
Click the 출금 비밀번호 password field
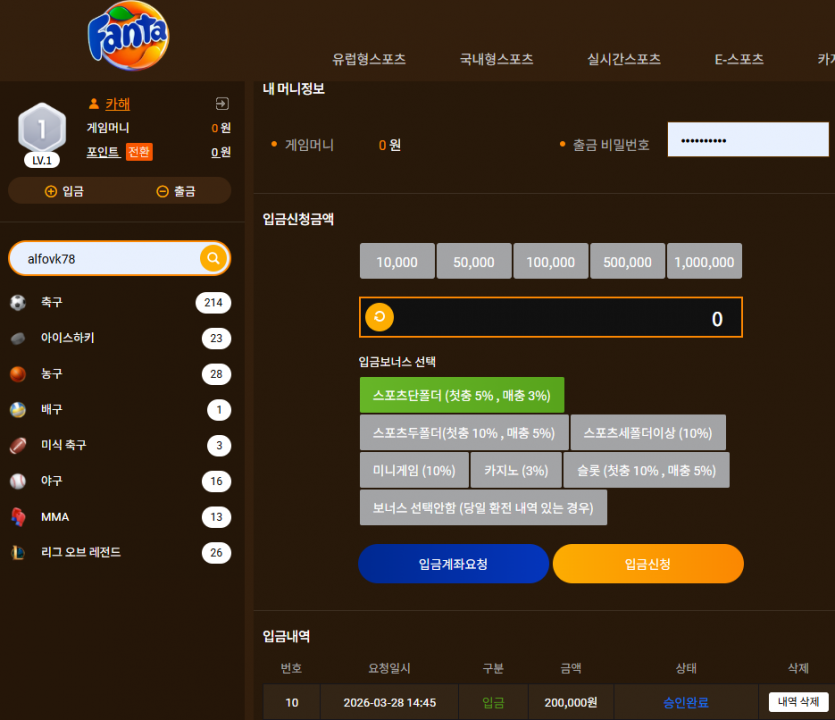(x=748, y=140)
